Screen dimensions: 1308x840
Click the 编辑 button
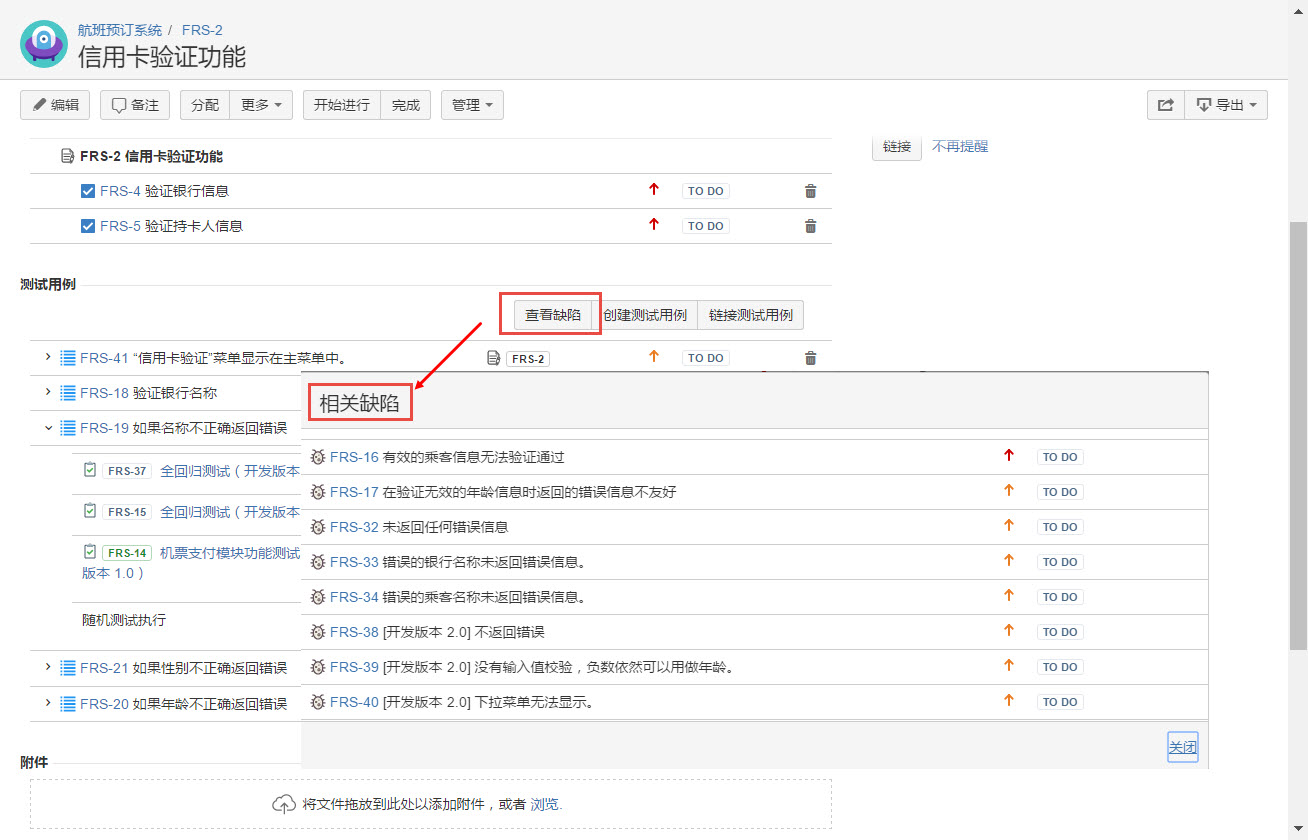click(x=55, y=105)
